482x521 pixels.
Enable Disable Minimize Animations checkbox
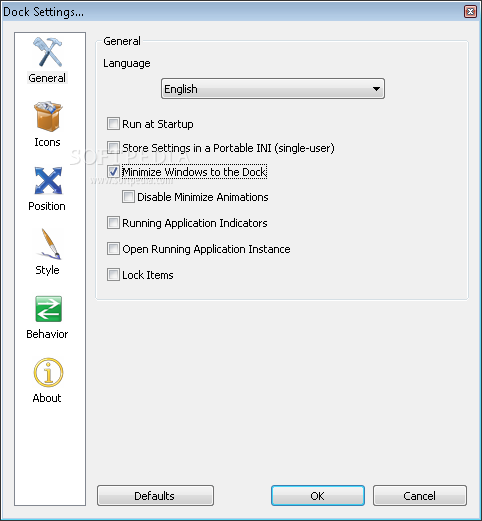pos(128,197)
